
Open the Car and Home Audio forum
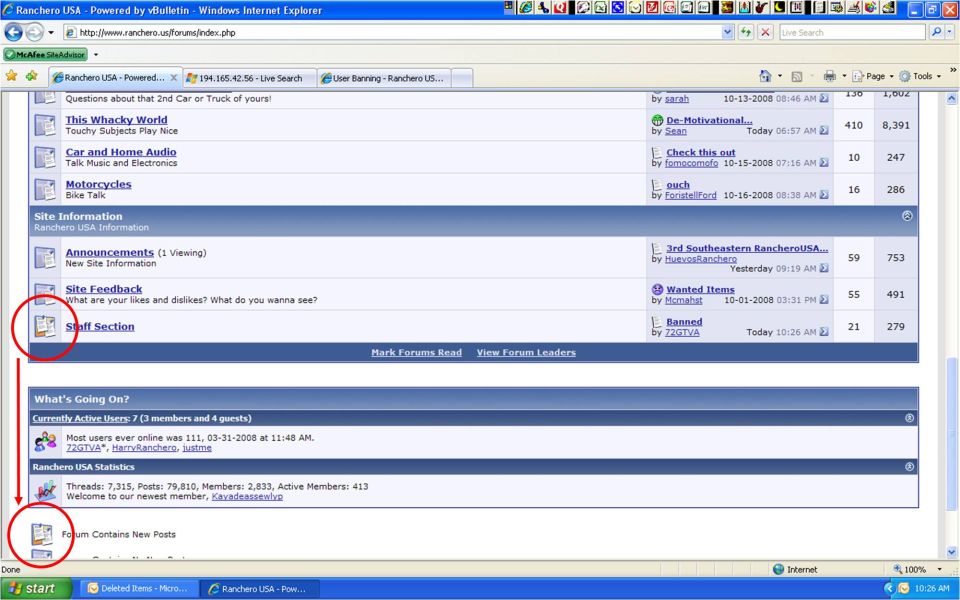121,152
